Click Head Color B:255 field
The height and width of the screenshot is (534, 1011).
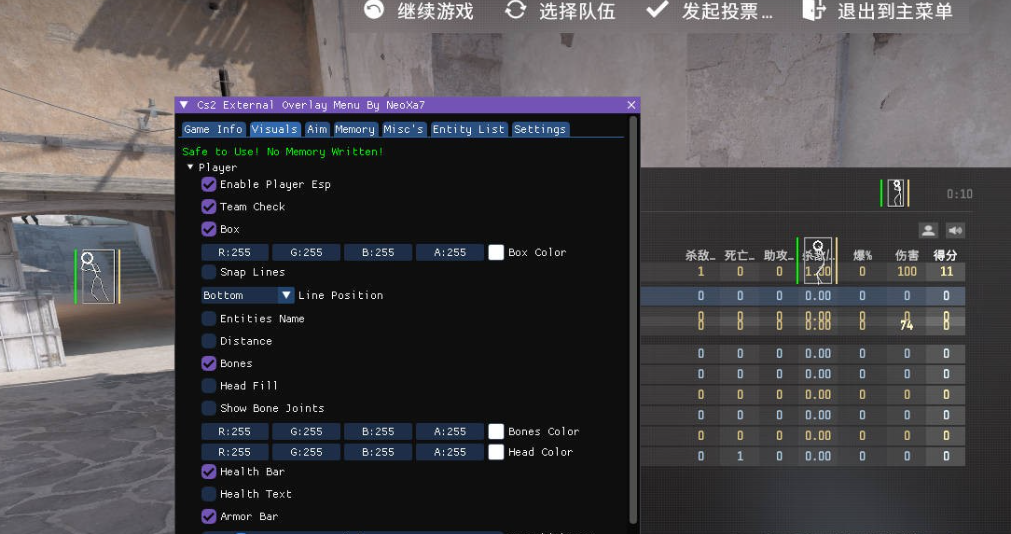378,452
